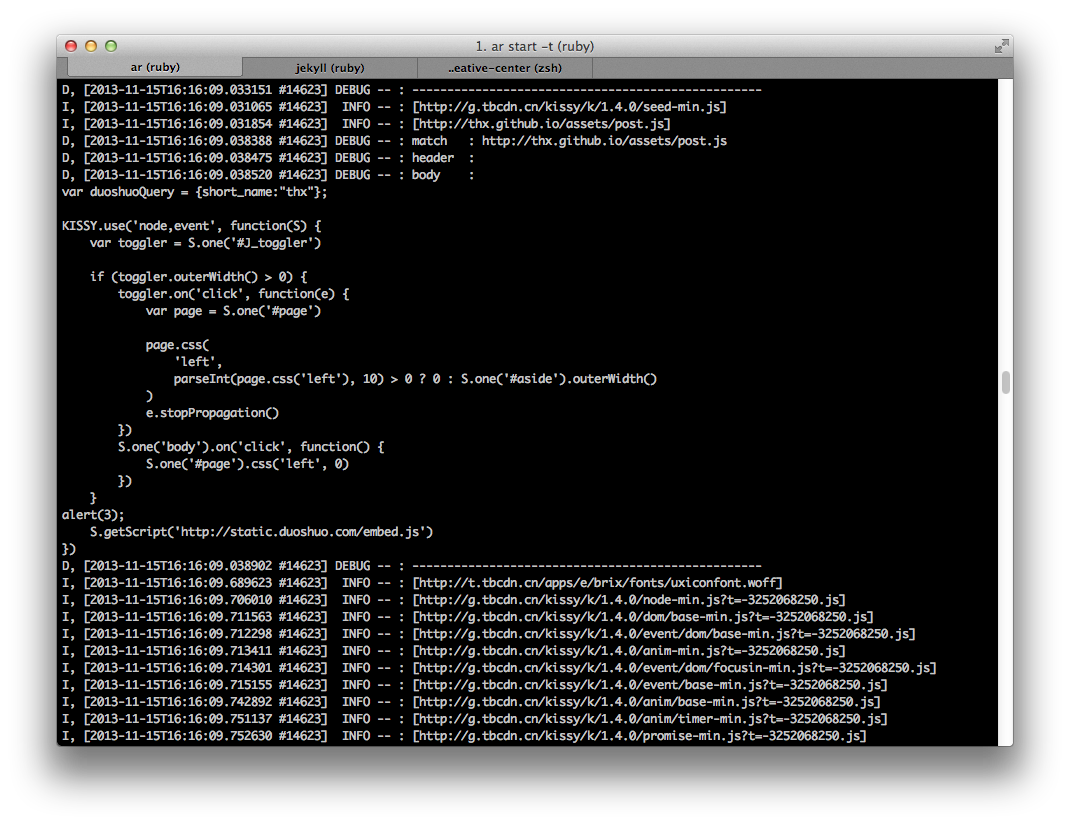This screenshot has height=825, width=1070.
Task: Switch to the ar (ruby) tab
Action: pyautogui.click(x=155, y=67)
